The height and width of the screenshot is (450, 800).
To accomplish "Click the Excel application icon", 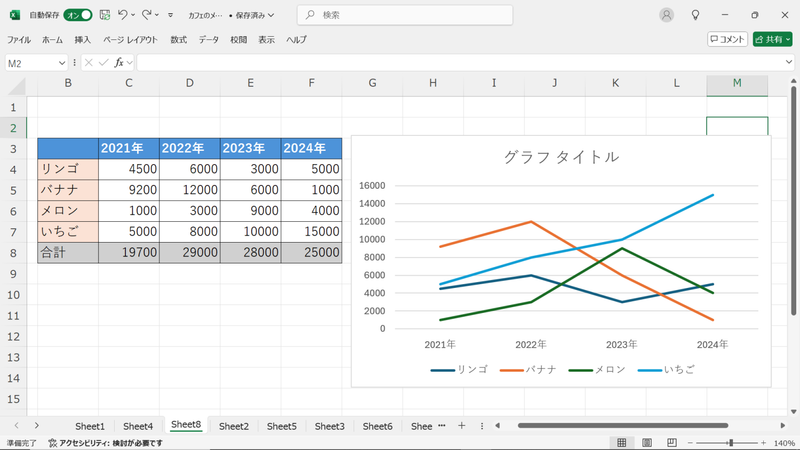I will tap(15, 15).
